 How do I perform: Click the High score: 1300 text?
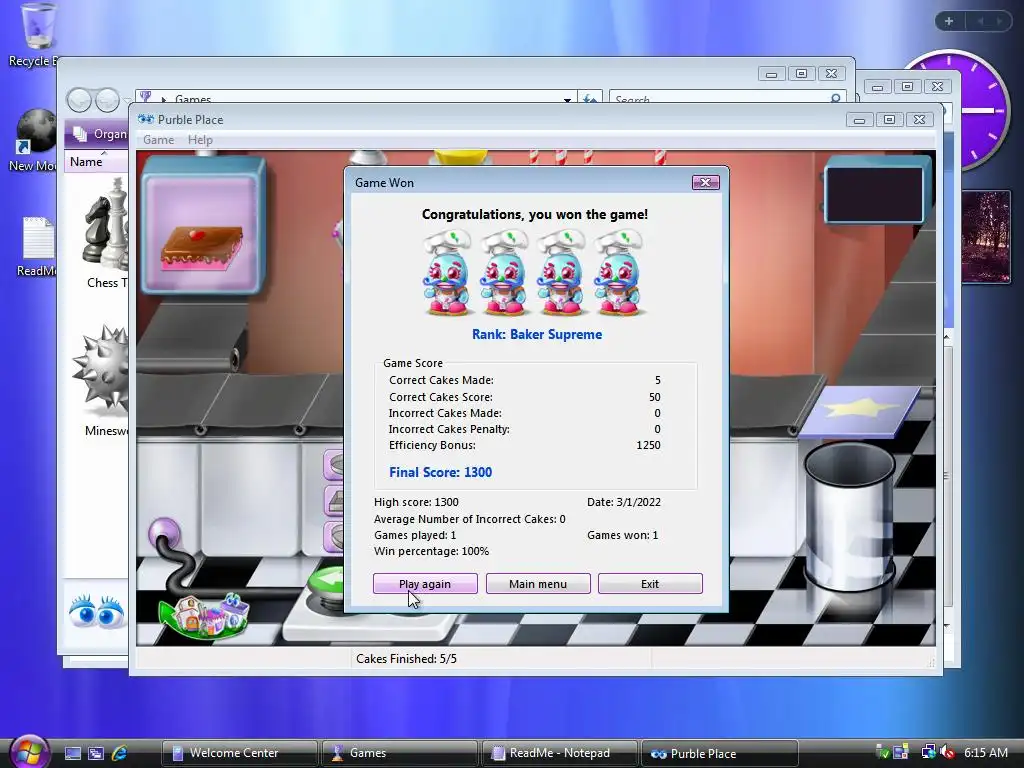(416, 502)
